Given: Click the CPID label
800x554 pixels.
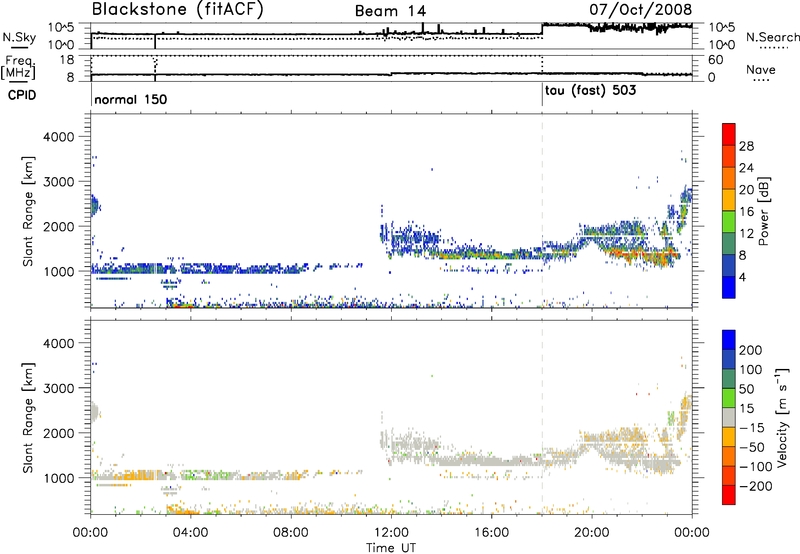Looking at the screenshot, I should click(22, 95).
